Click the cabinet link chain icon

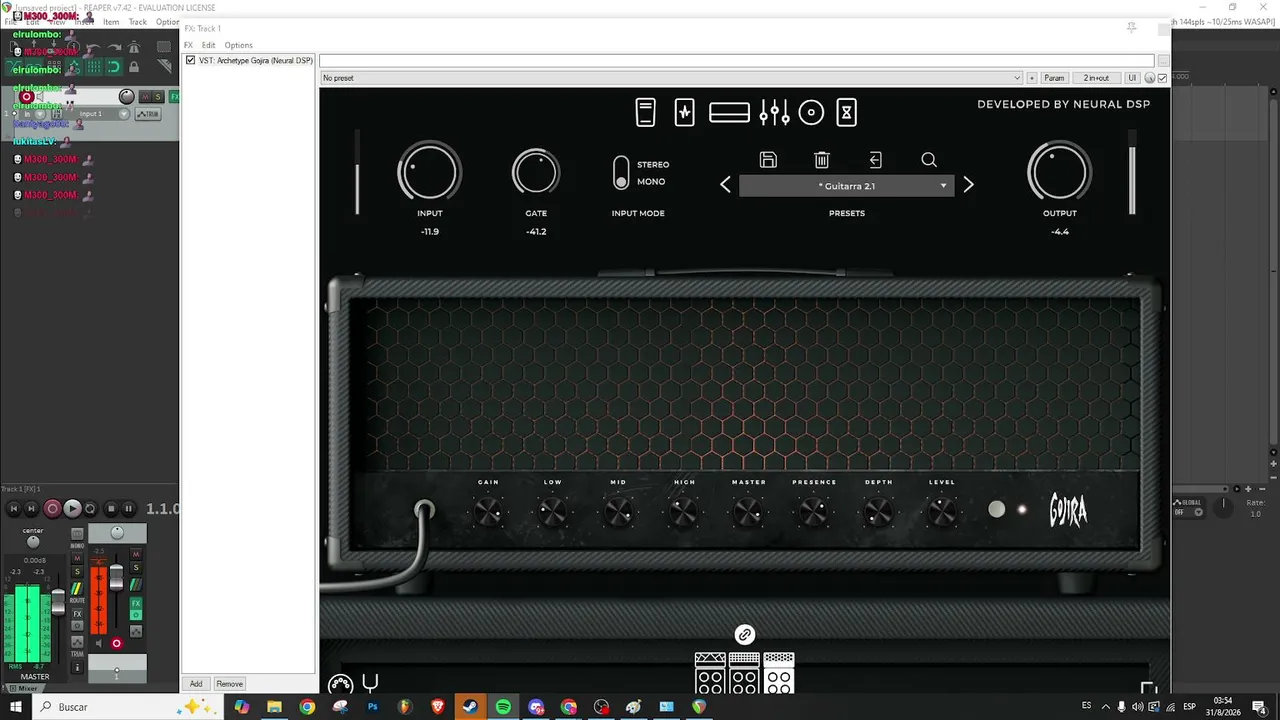click(744, 634)
